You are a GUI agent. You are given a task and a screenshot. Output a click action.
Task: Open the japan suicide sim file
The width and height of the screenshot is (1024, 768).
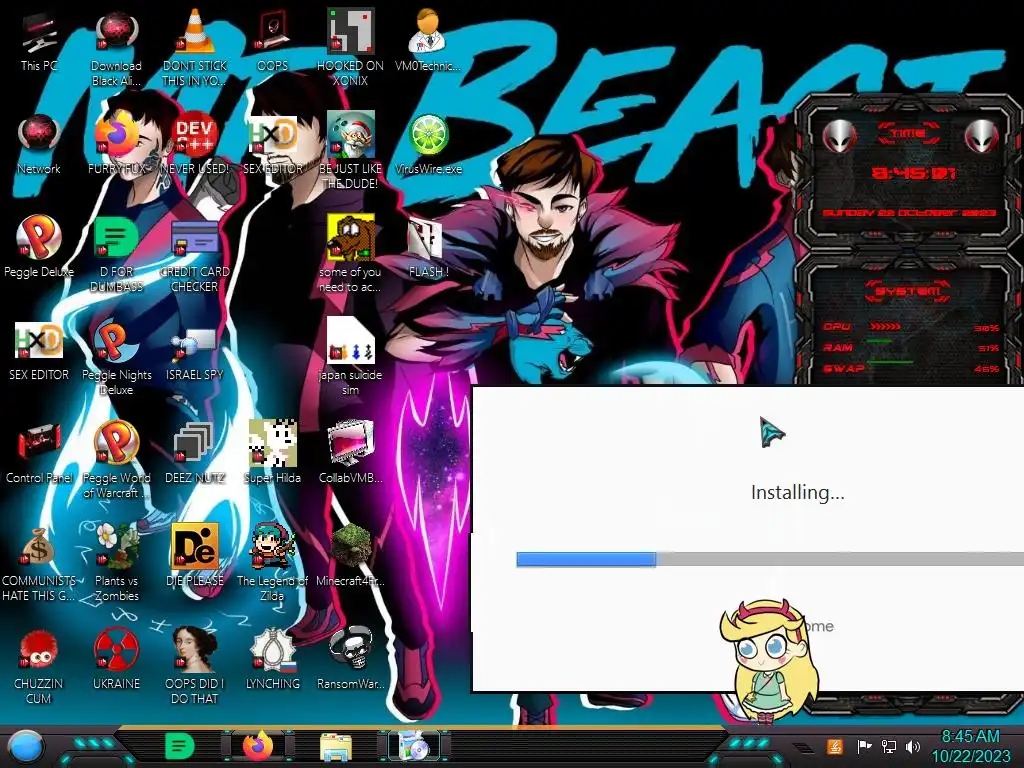click(350, 341)
